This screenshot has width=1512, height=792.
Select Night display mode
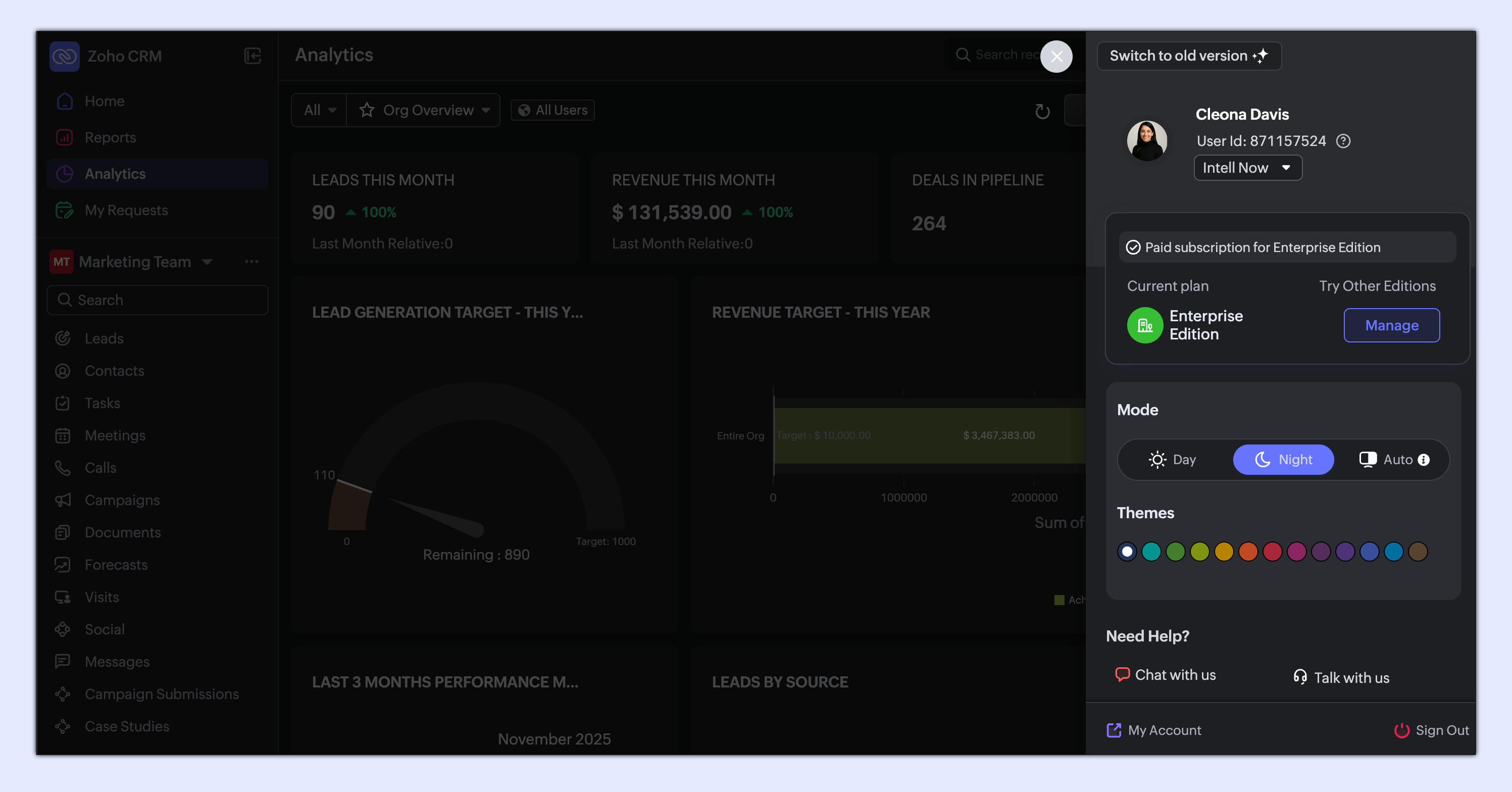tap(1283, 460)
